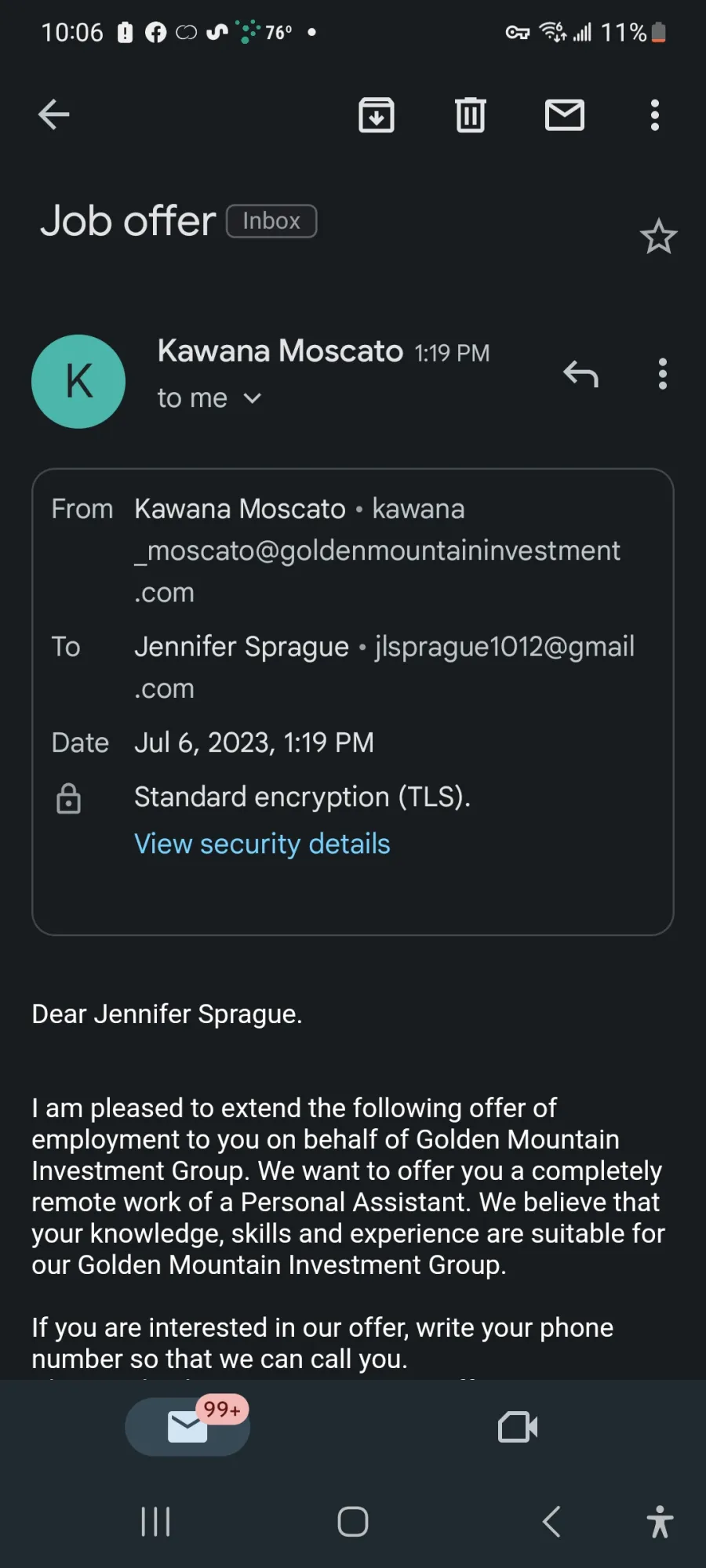Image resolution: width=706 pixels, height=1568 pixels.
Task: Collapse the 'to me' details chevron
Action: (x=252, y=398)
